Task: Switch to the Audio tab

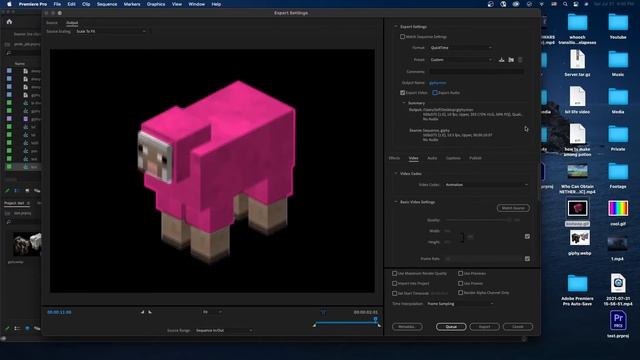Action: pos(432,158)
